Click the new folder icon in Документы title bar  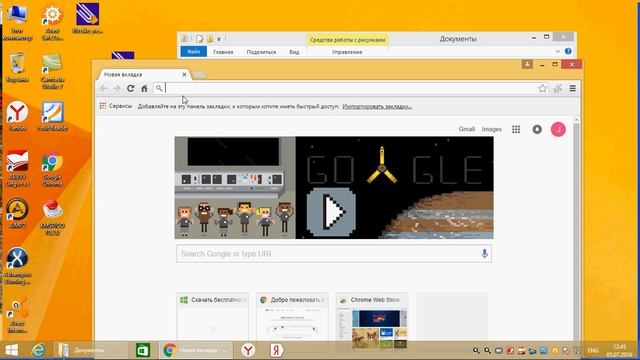pyautogui.click(x=210, y=39)
